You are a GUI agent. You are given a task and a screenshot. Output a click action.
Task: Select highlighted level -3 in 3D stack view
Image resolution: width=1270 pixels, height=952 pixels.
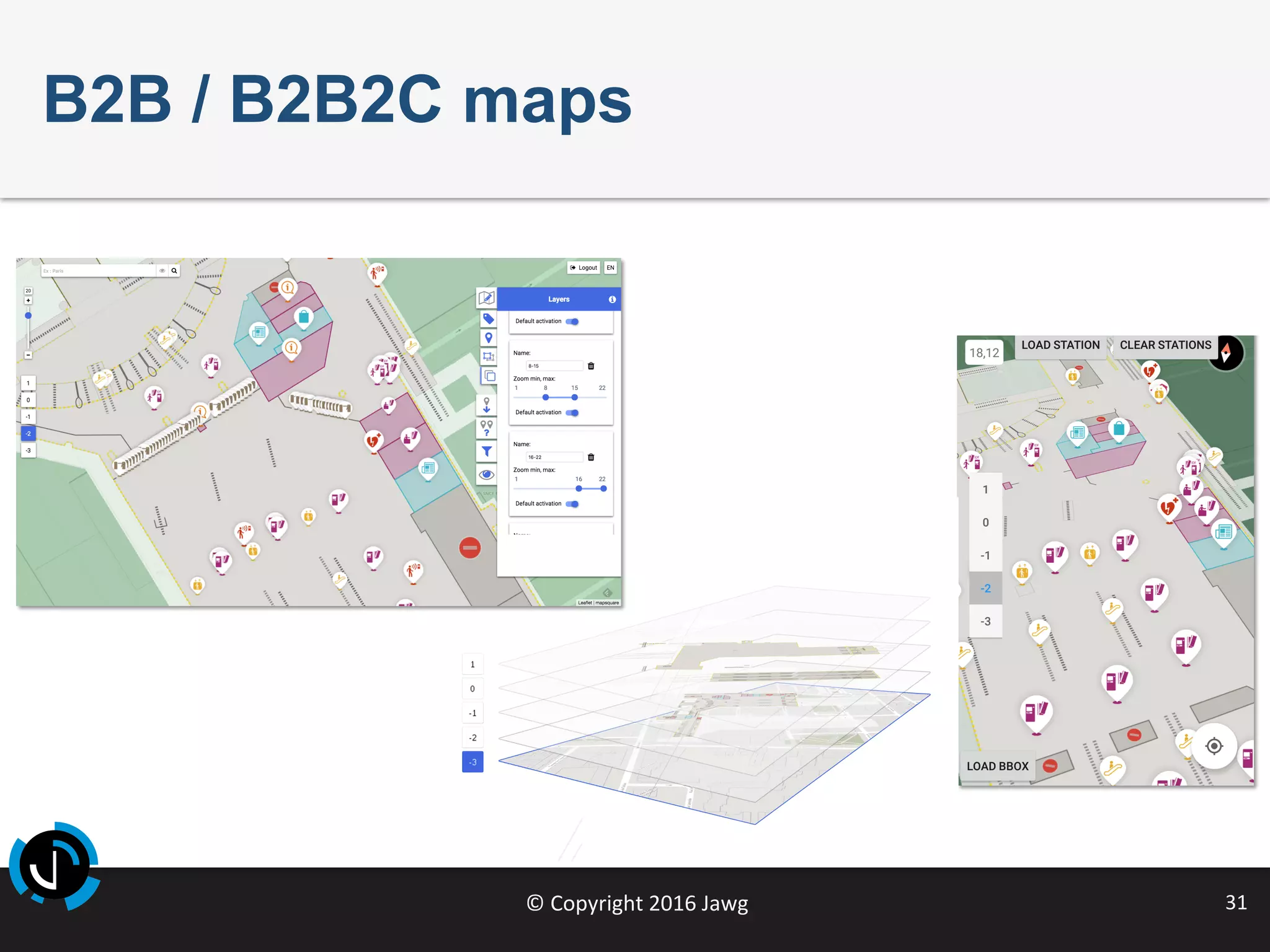[x=473, y=762]
